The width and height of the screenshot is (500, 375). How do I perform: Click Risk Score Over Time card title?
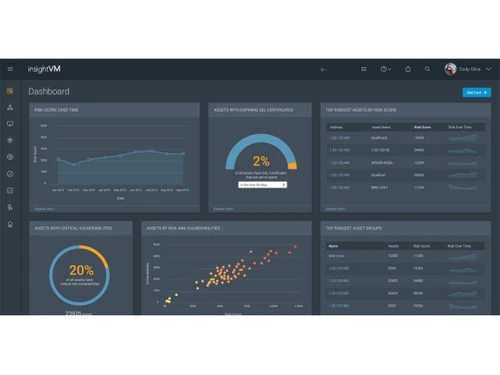(x=56, y=110)
